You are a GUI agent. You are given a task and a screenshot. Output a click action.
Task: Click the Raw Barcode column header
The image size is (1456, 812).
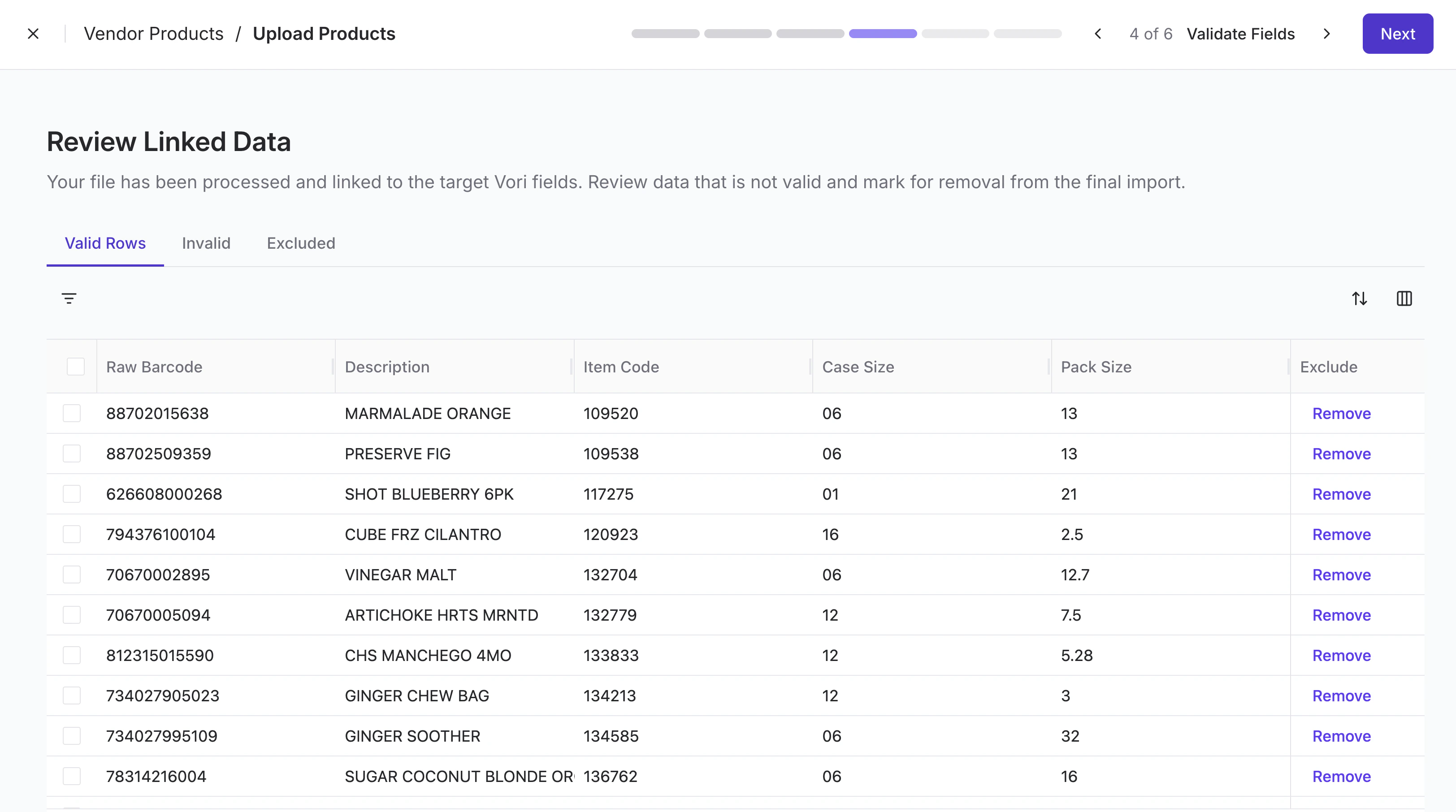click(154, 367)
